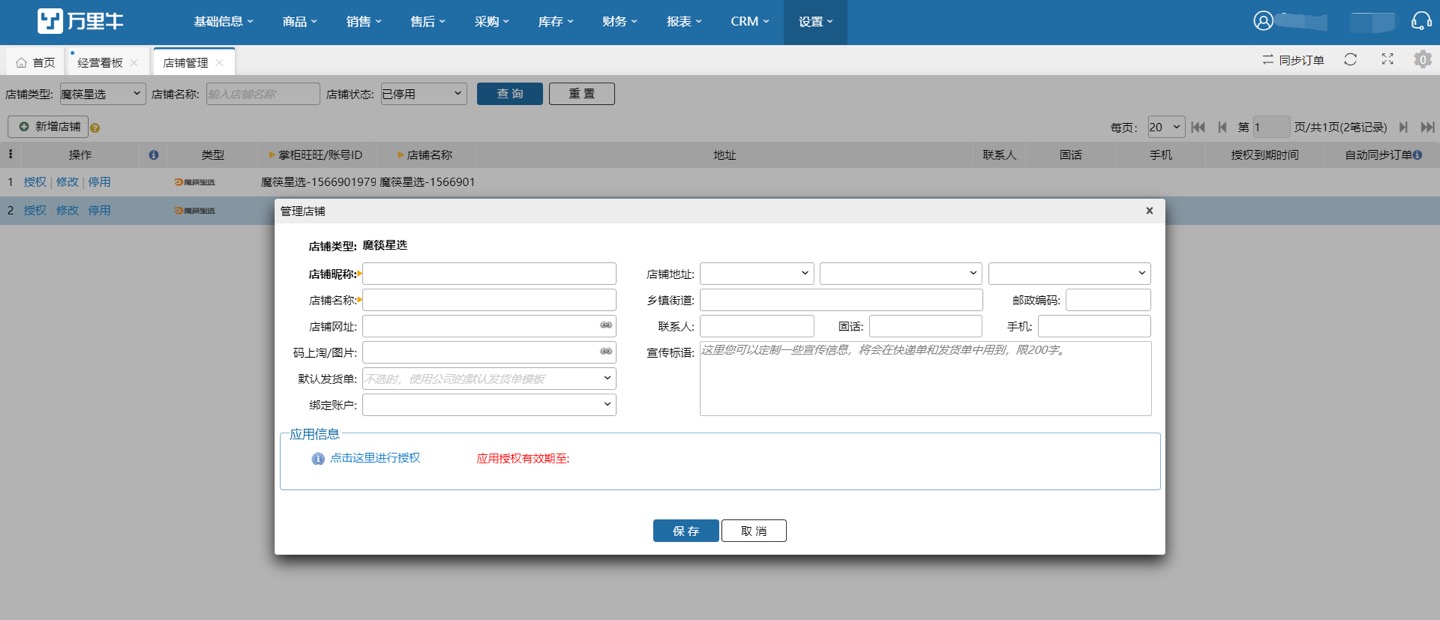Open the 销售 menu

364,21
